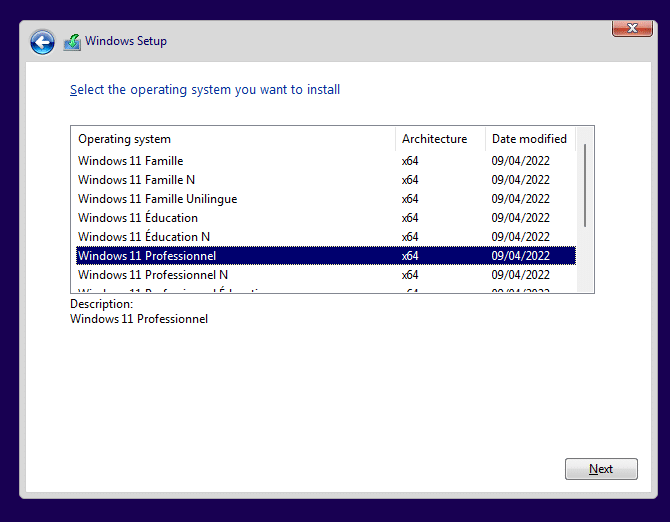Click the blue back arrow button

(42, 42)
